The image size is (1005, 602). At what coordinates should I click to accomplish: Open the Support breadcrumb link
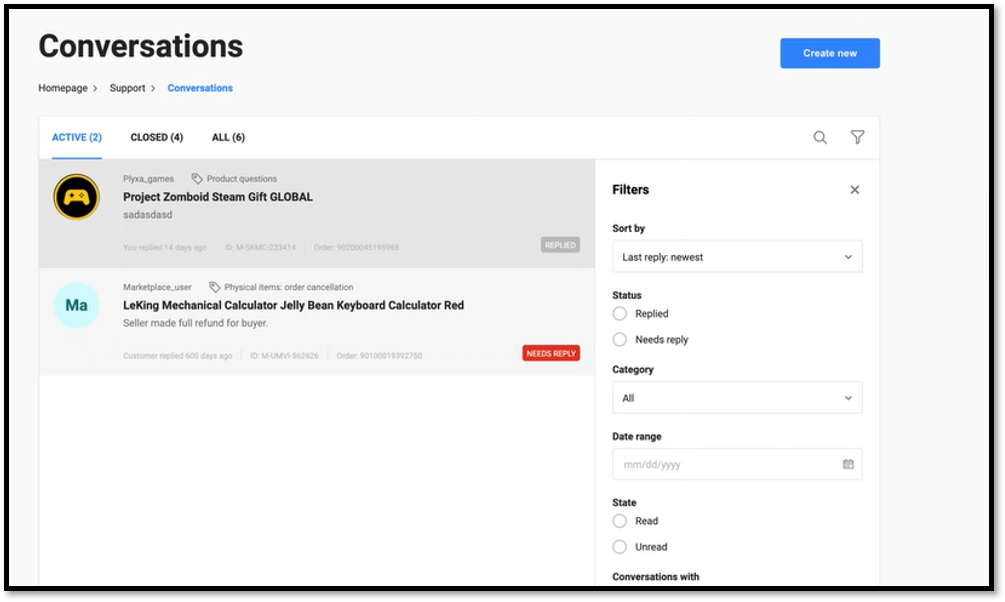coord(127,88)
